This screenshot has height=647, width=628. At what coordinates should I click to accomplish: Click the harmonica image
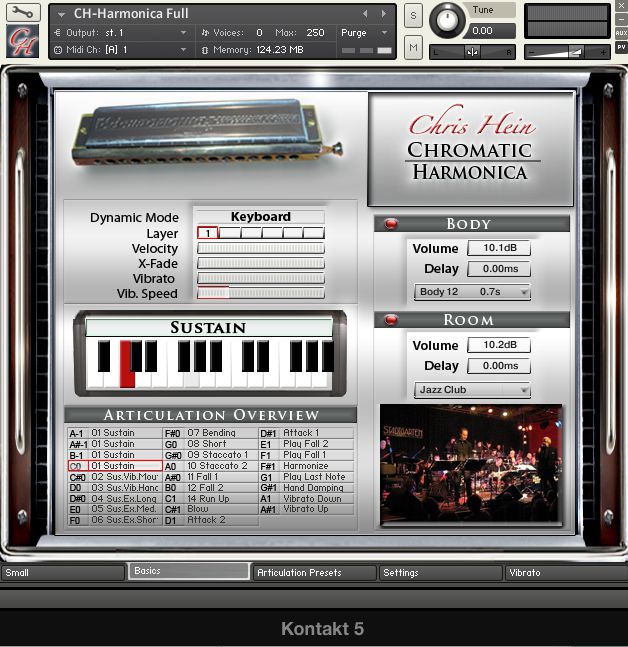coord(208,135)
